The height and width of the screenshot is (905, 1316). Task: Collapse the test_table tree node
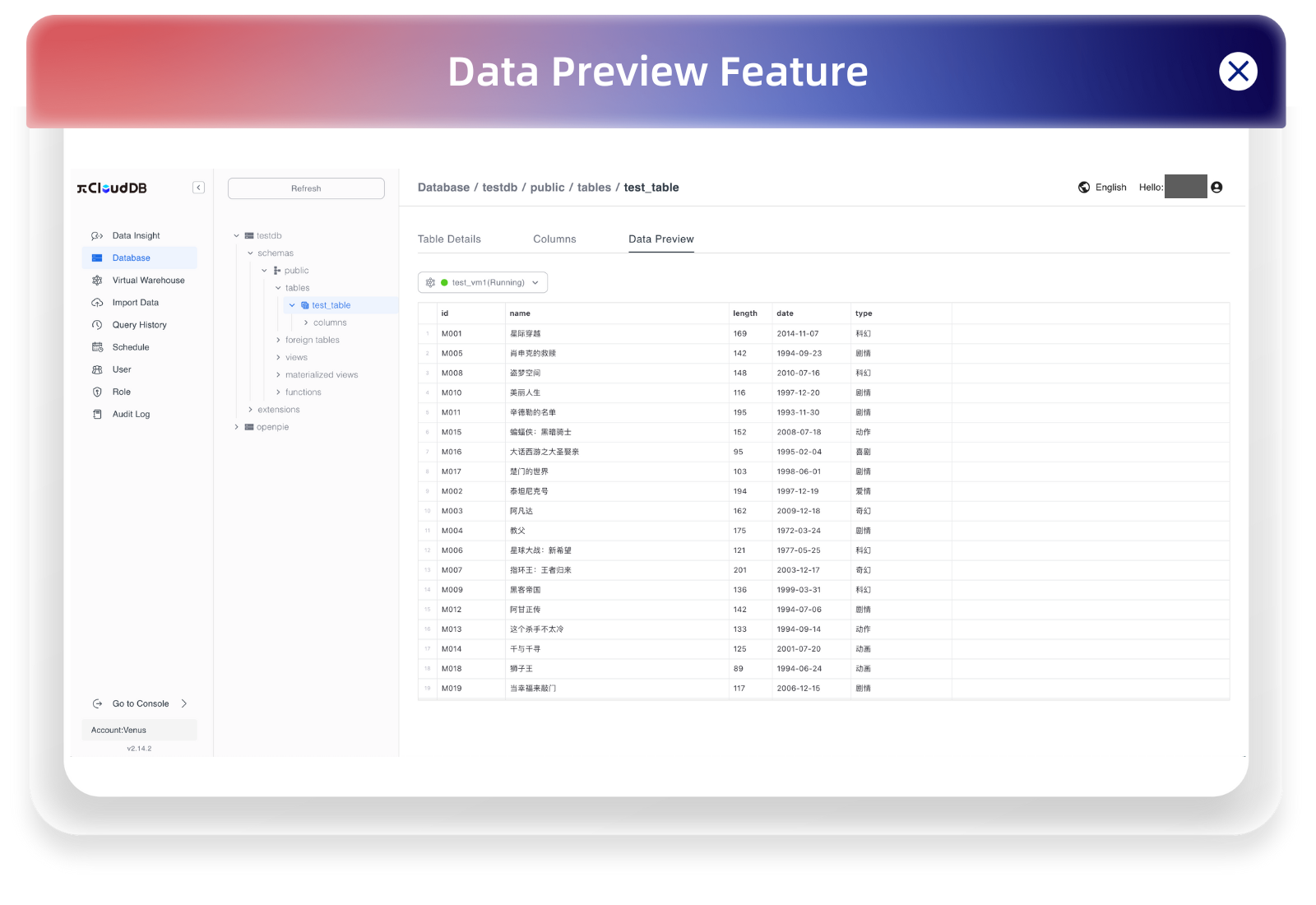(x=292, y=305)
